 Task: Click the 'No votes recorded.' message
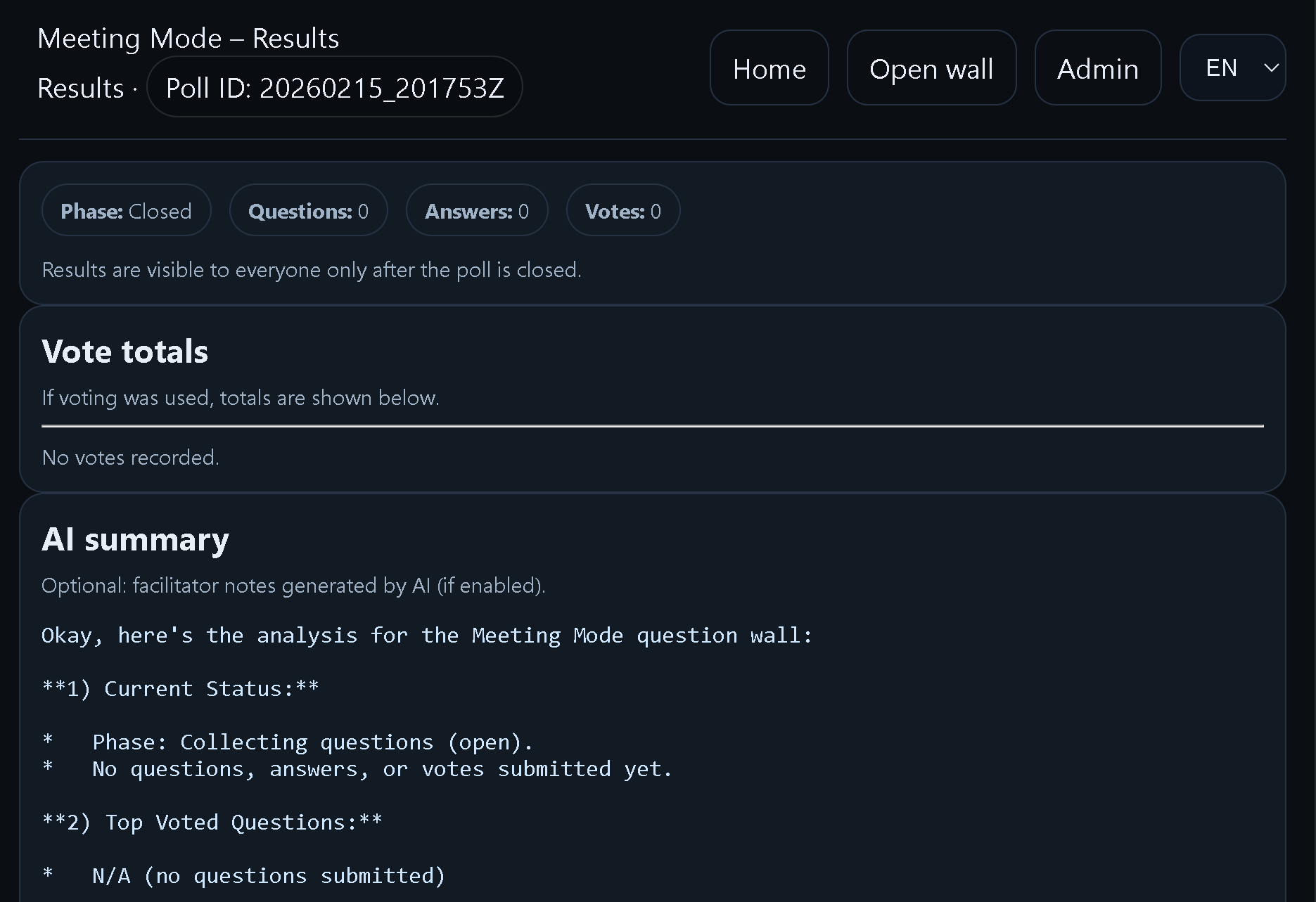[x=130, y=458]
